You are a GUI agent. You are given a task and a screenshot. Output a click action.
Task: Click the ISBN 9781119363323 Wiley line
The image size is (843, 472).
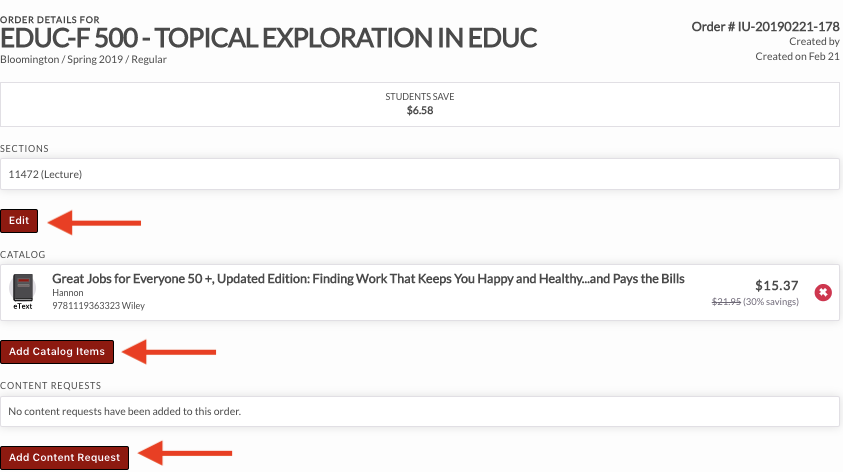pos(98,305)
